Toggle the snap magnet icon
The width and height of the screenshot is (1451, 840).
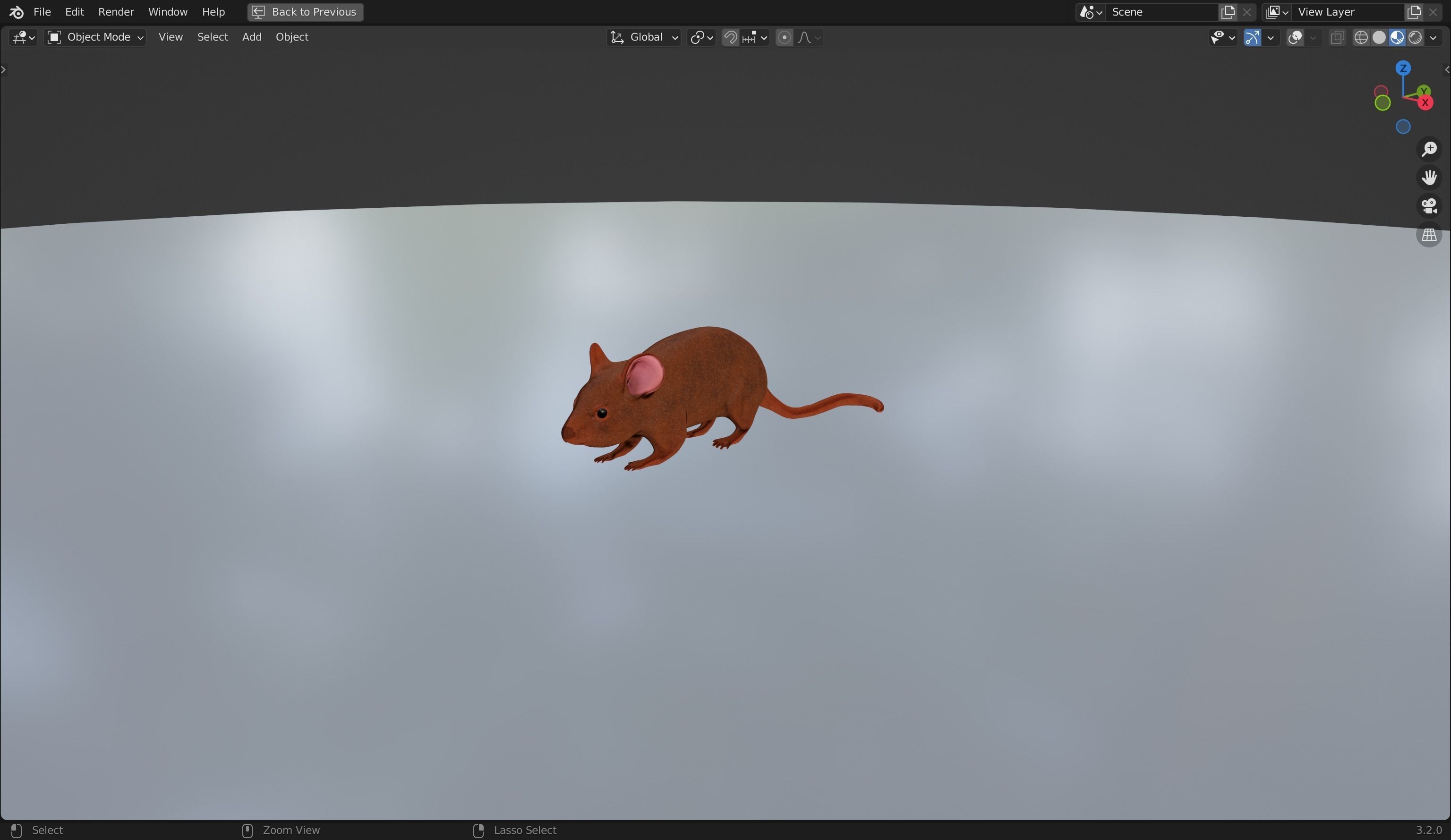click(x=730, y=37)
